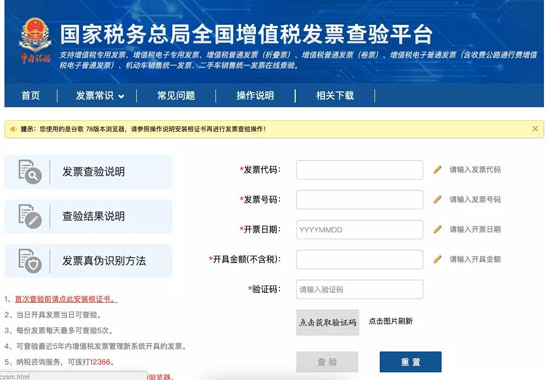Click the magnifier document icon beside 发票查验说明

tap(30, 172)
